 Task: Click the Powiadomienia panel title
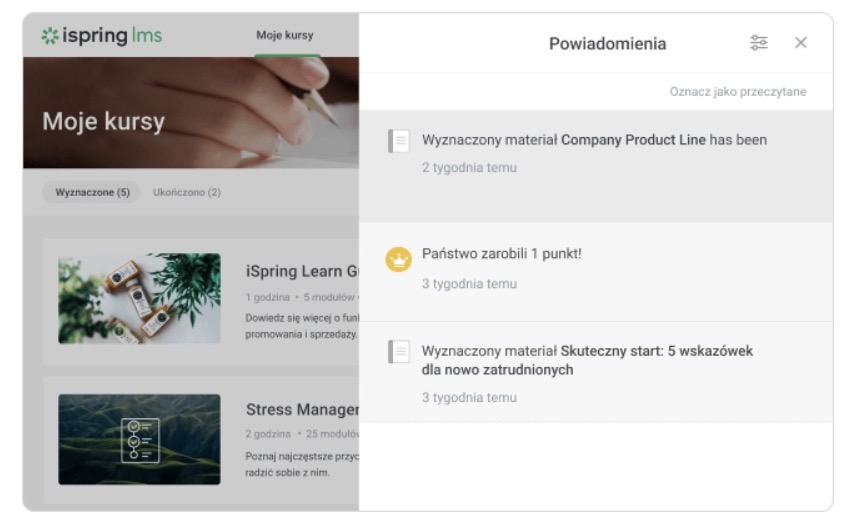tap(608, 44)
